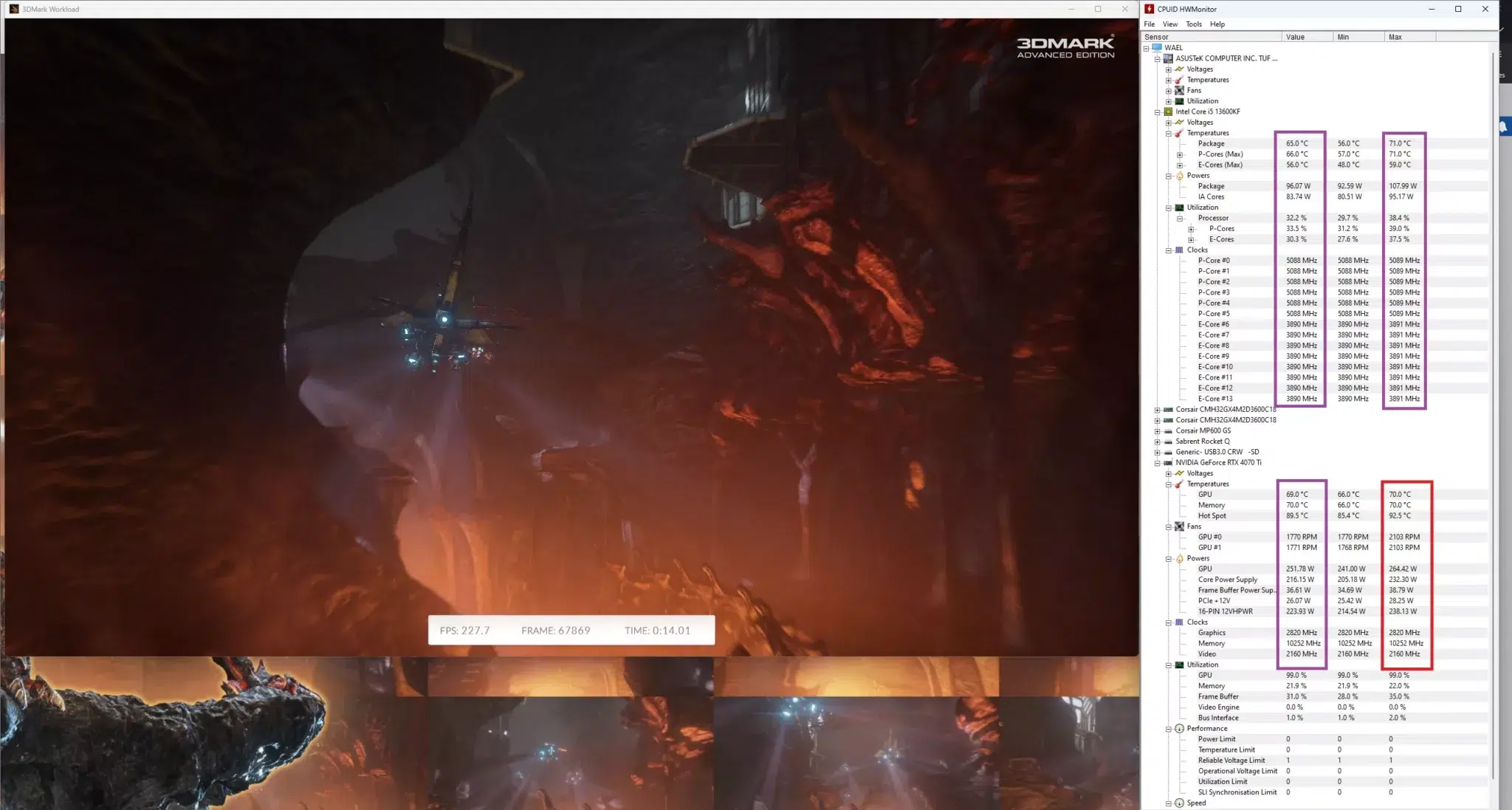Select the Intel Core i5 13600KF chip icon
1512x810 pixels.
(1168, 111)
